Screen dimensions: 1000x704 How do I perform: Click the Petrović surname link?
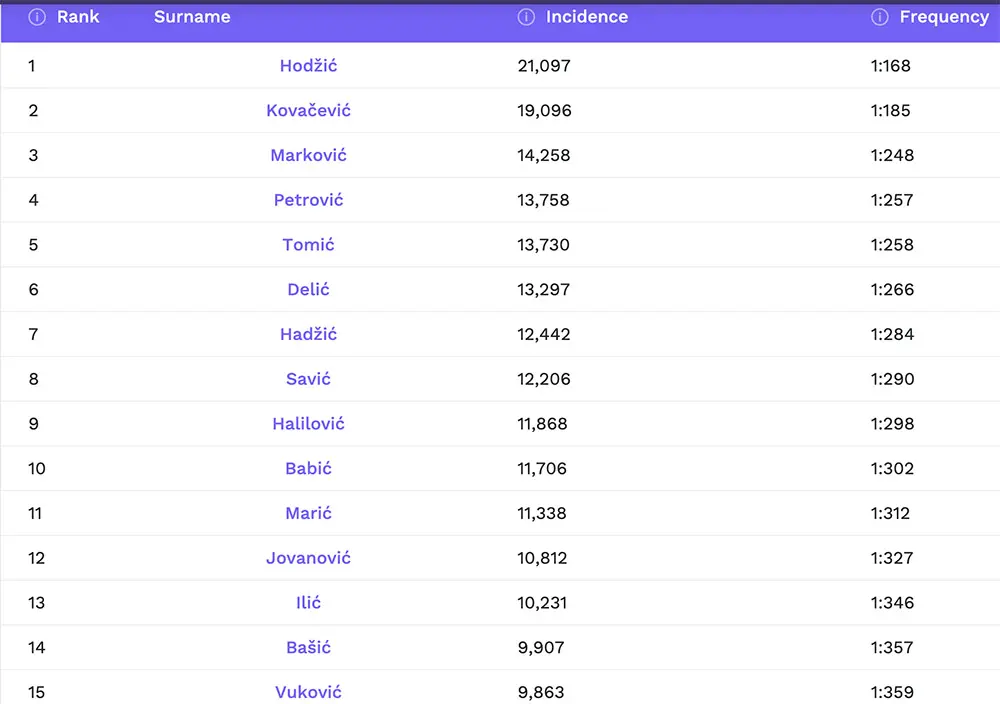pyautogui.click(x=308, y=200)
